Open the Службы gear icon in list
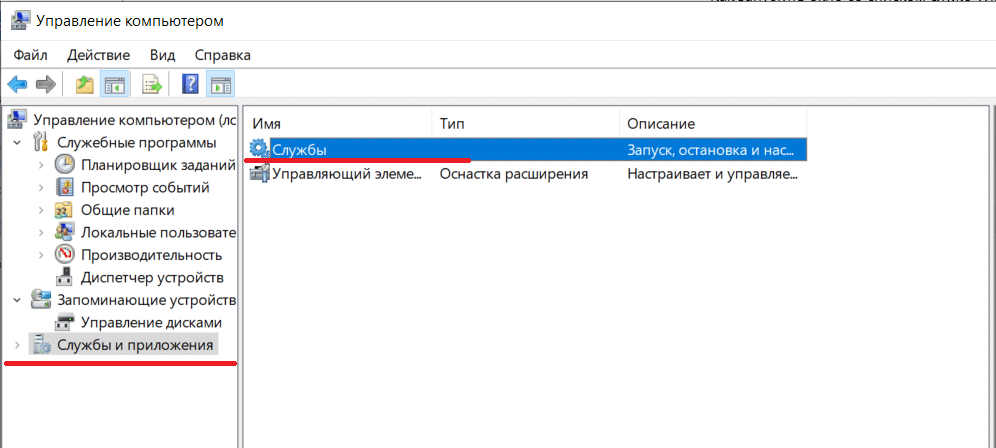 [259, 149]
